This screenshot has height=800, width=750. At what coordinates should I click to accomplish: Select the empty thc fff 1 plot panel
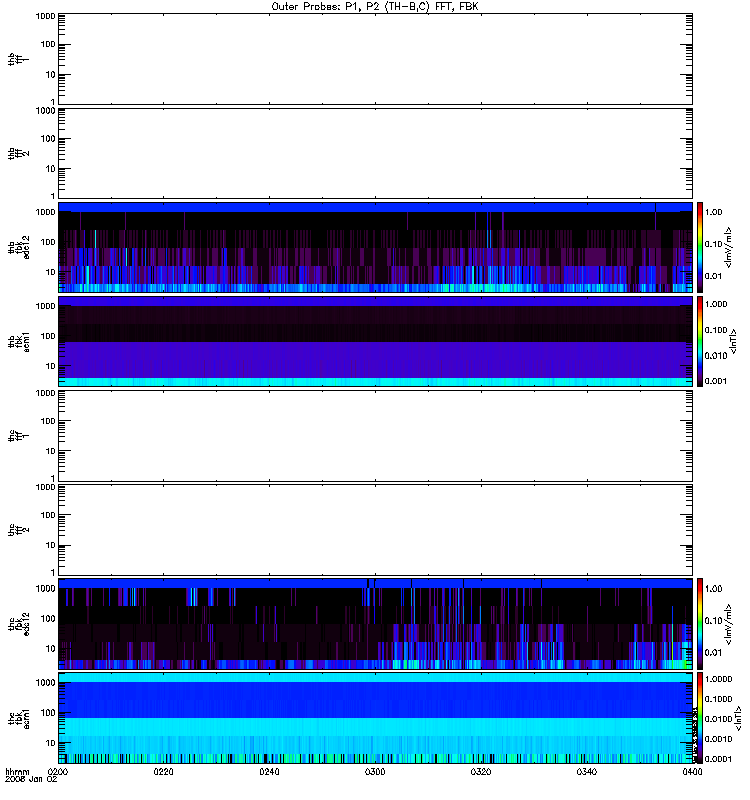click(x=375, y=436)
